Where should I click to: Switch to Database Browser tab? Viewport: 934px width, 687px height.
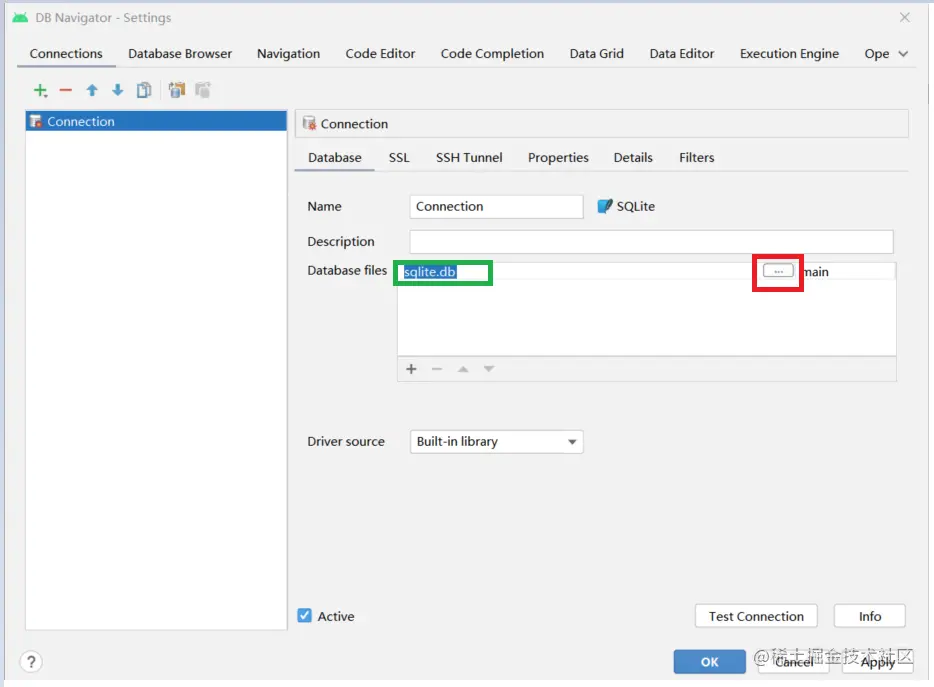(x=180, y=54)
